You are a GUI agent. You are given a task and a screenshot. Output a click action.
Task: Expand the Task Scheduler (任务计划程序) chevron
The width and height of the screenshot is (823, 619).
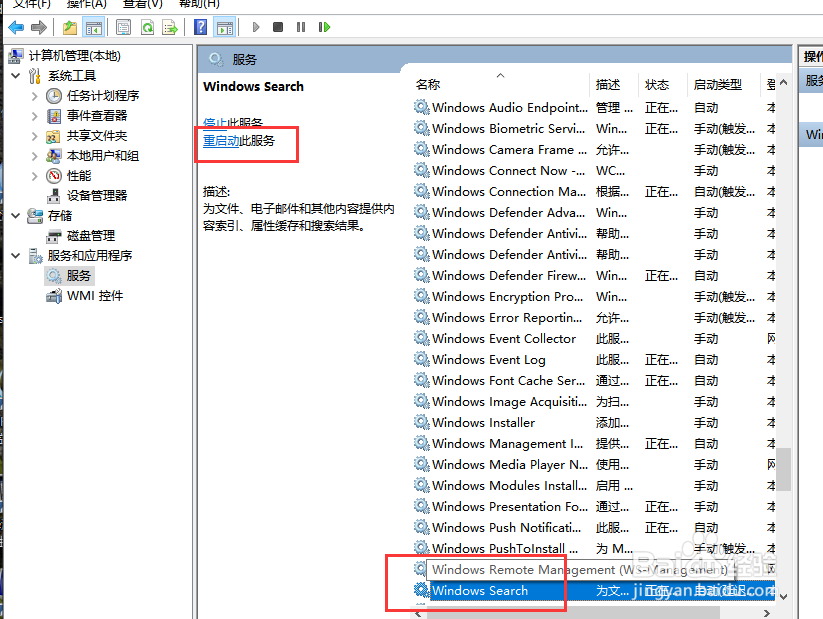tap(35, 96)
